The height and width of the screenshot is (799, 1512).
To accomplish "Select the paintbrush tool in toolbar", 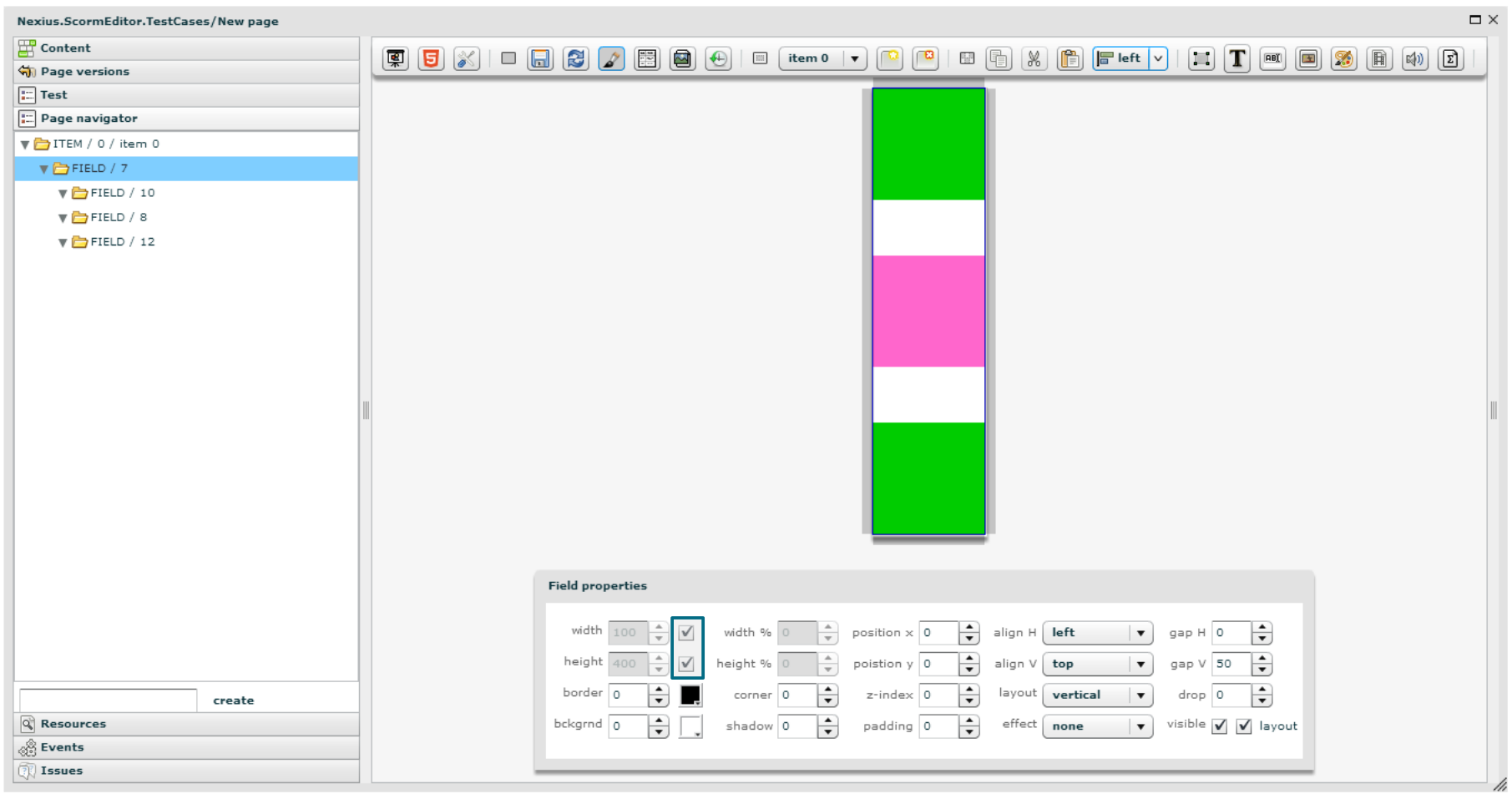I will (611, 58).
